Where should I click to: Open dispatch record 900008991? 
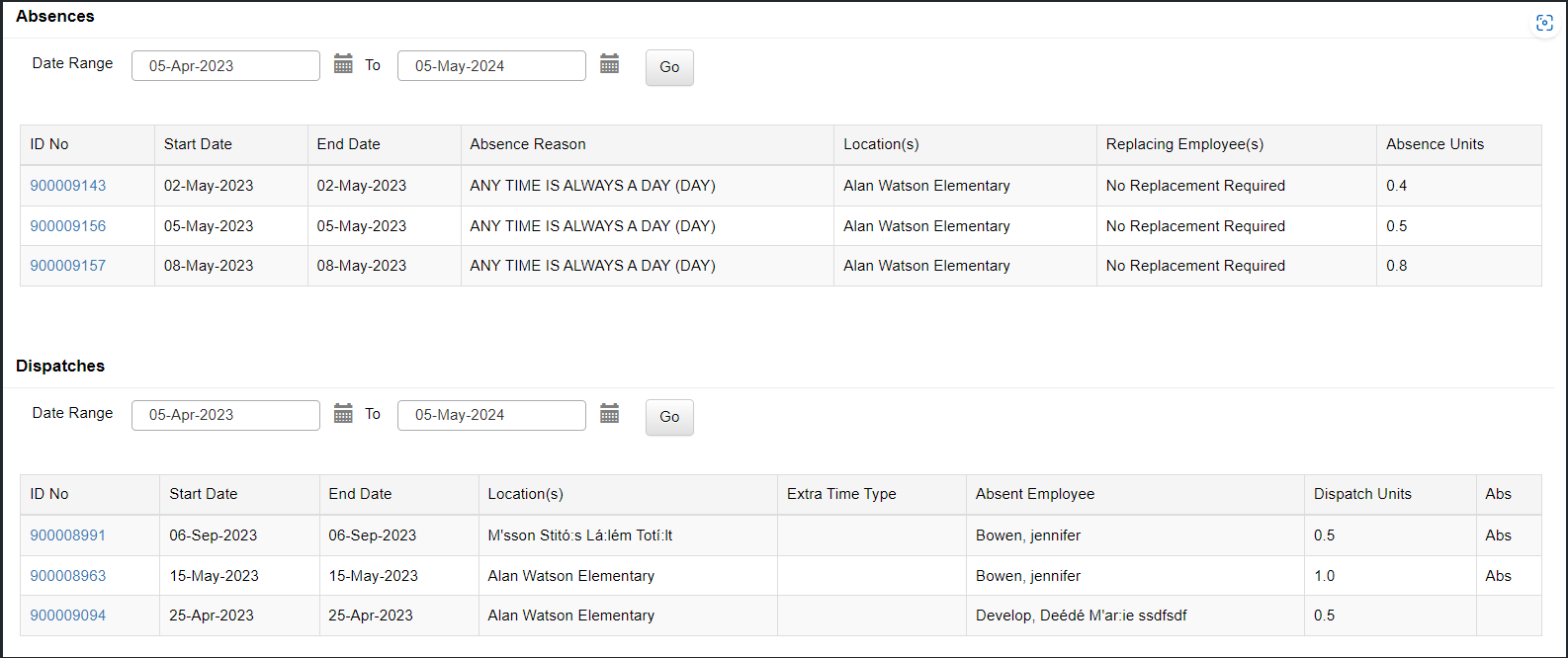pyautogui.click(x=68, y=535)
